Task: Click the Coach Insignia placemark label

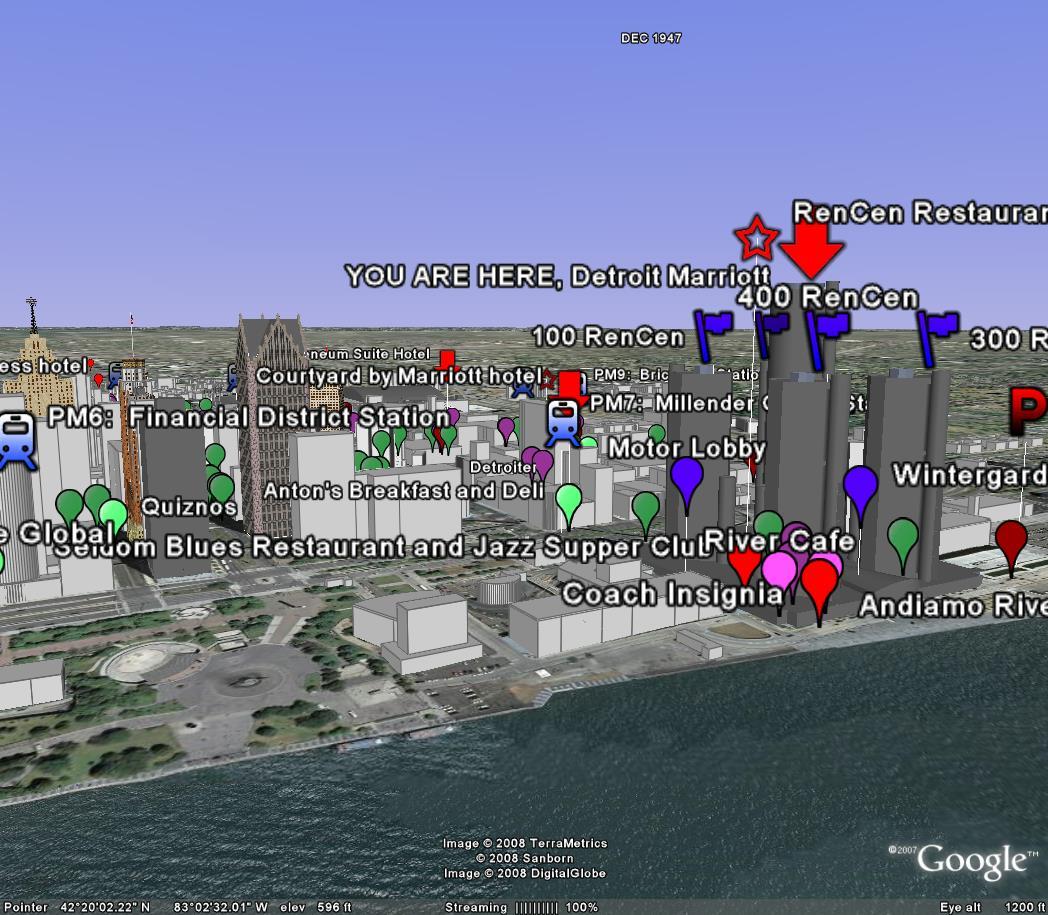Action: [x=672, y=594]
